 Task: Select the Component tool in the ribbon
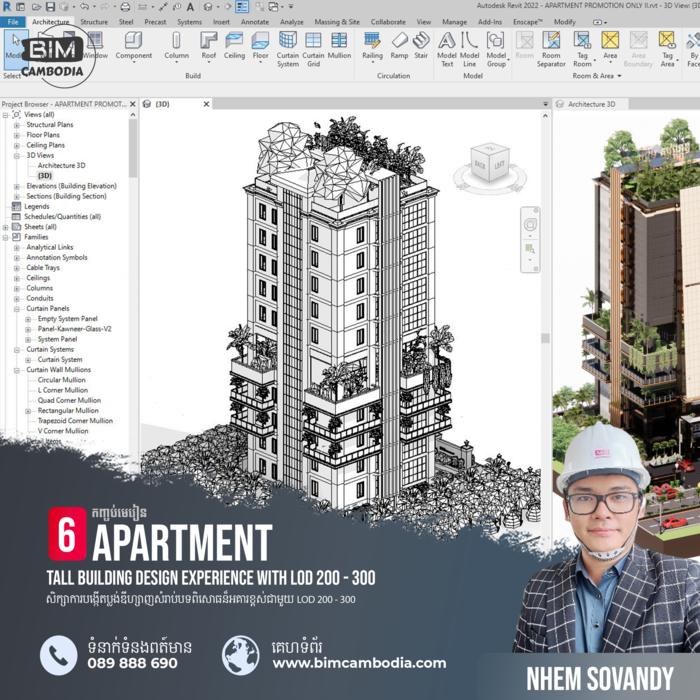(133, 47)
